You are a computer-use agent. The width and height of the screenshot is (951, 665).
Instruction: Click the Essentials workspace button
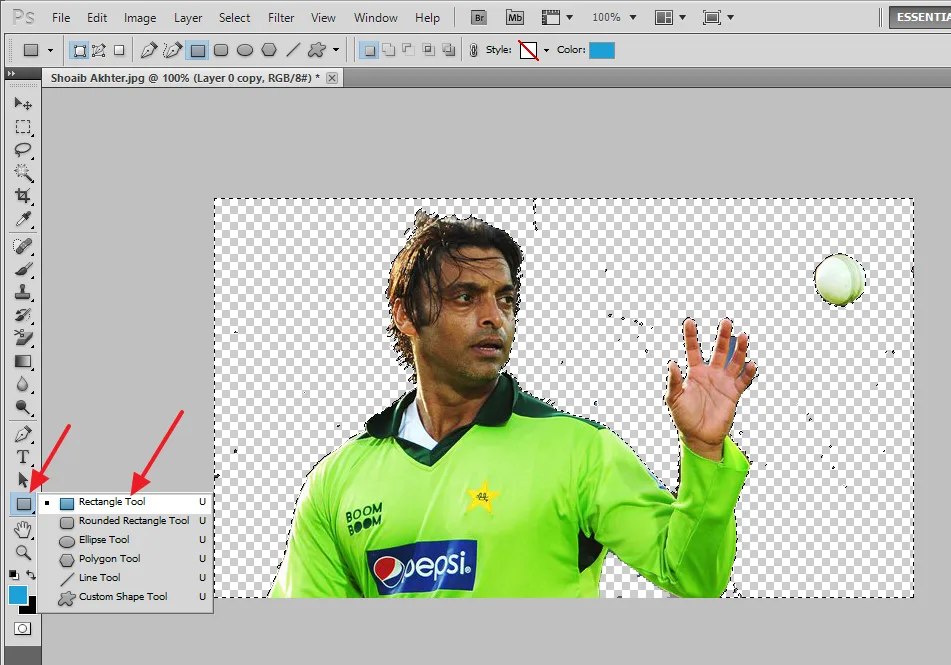(x=920, y=17)
